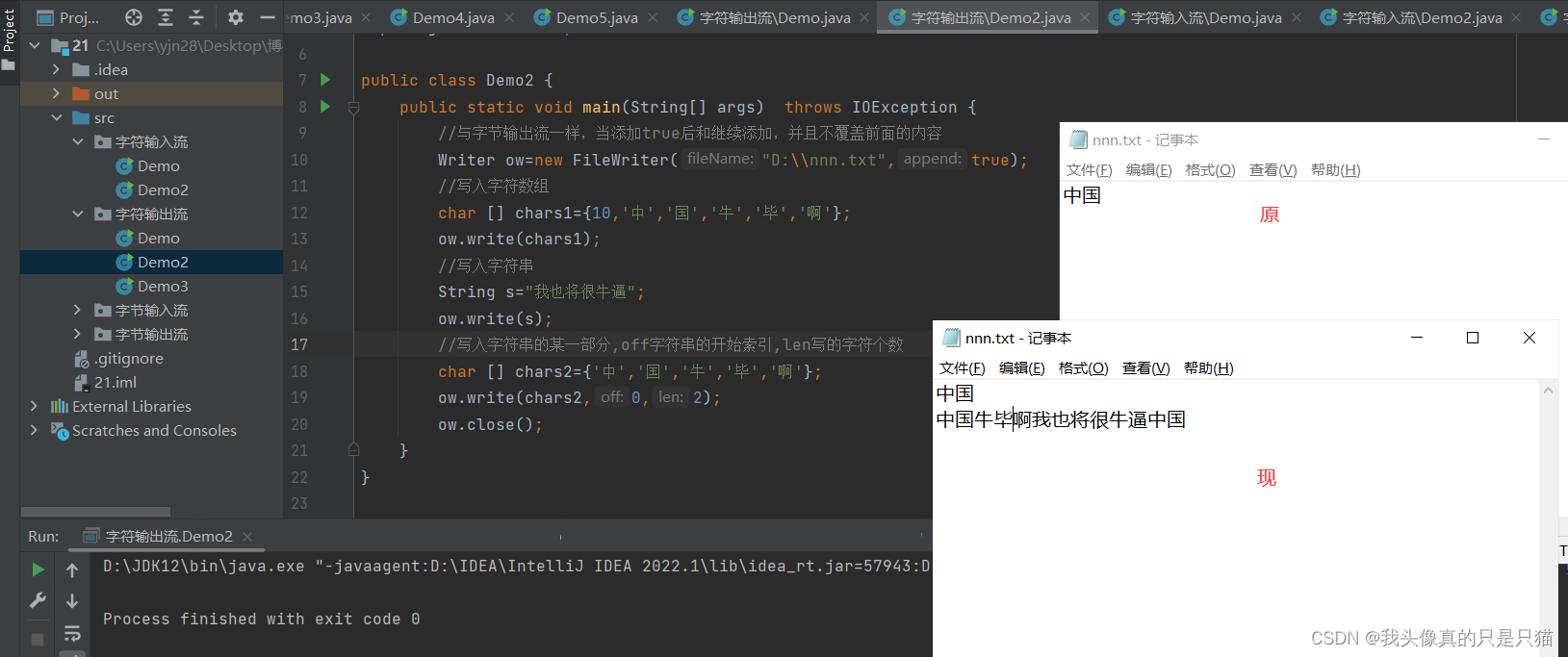Open 编辑(E) menu in front Notepad
This screenshot has width=1568, height=657.
point(1022,367)
